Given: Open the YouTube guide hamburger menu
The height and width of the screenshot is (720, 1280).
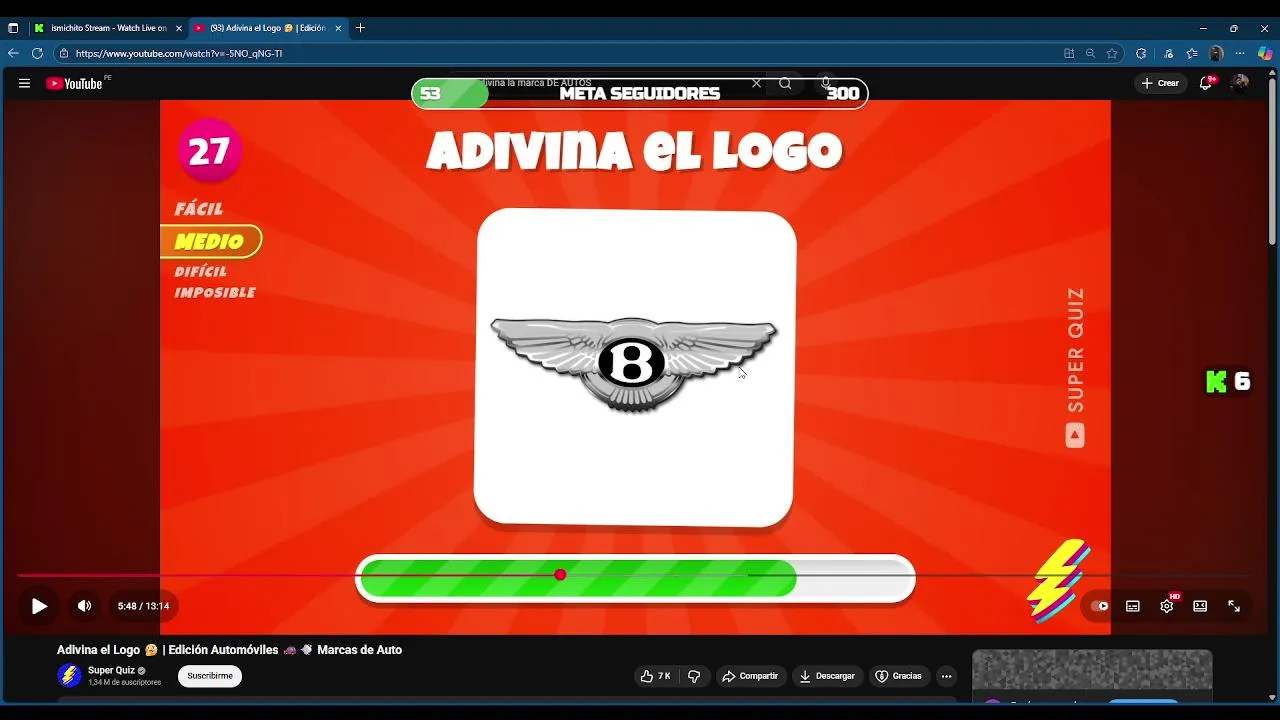Looking at the screenshot, I should click(x=24, y=83).
